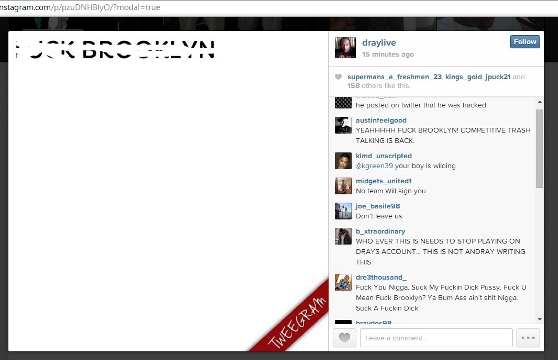Follow the draylive account
This screenshot has height=360, width=558.
tap(525, 42)
